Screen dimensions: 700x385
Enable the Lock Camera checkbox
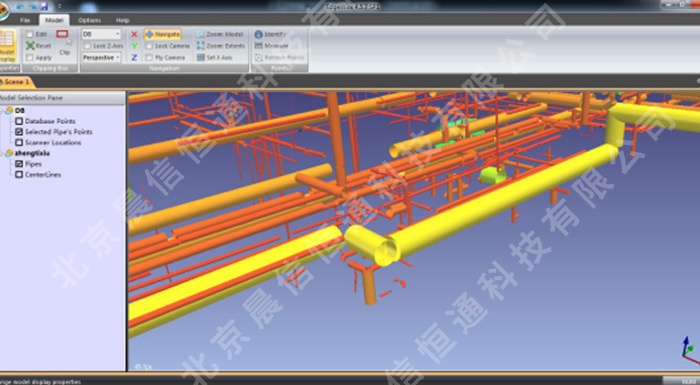point(149,46)
